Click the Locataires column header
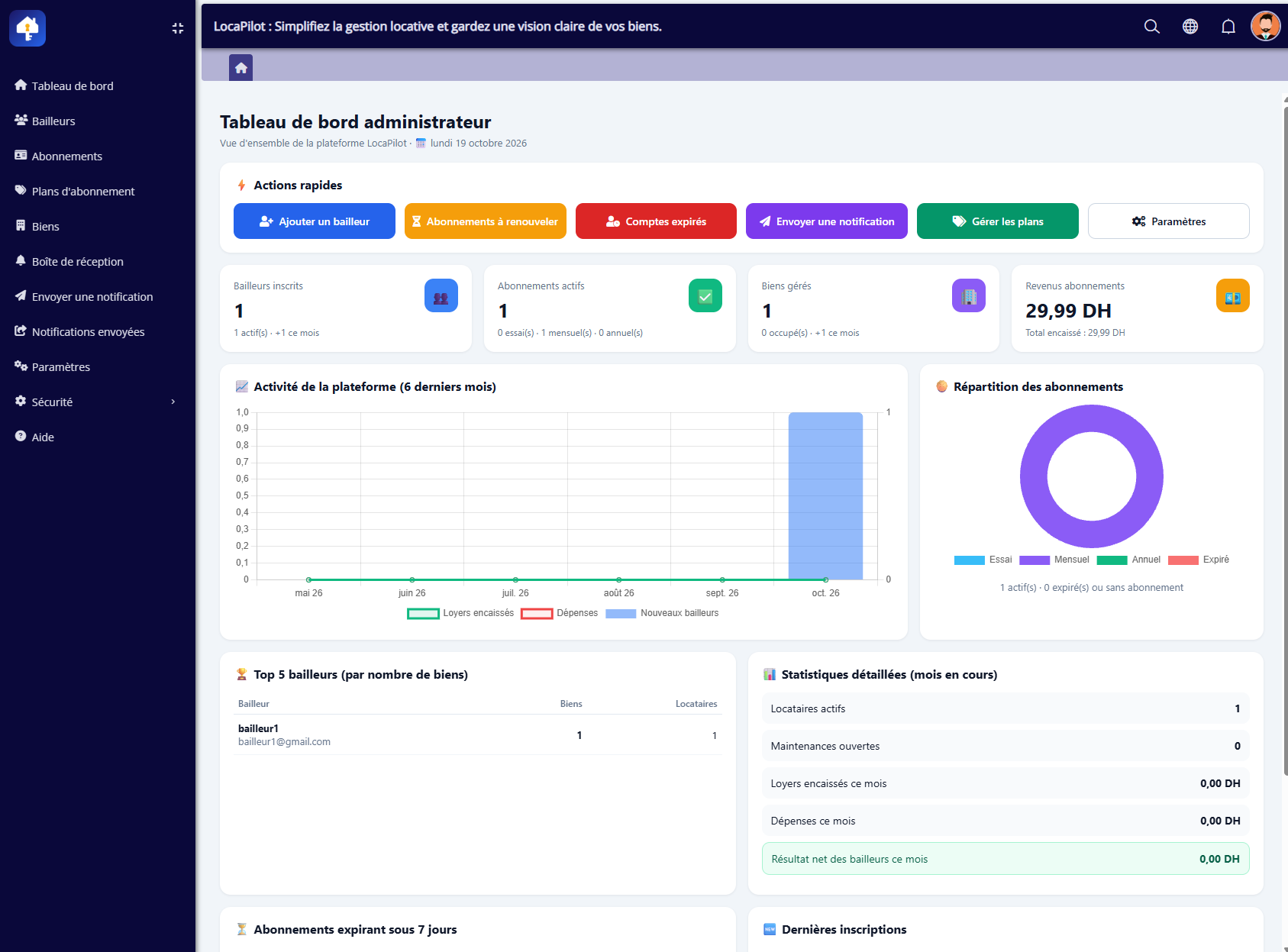This screenshot has width=1288, height=952. [x=696, y=704]
